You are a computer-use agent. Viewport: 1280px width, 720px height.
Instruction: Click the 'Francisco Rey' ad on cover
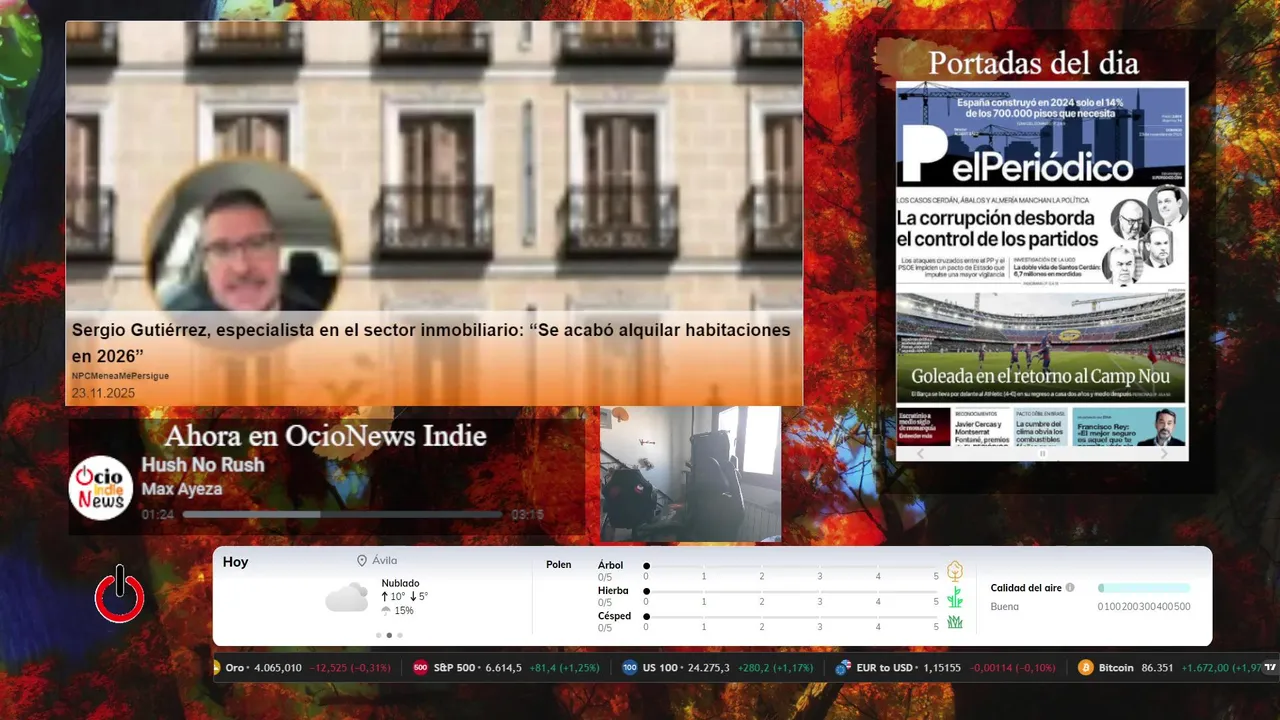click(x=1130, y=427)
